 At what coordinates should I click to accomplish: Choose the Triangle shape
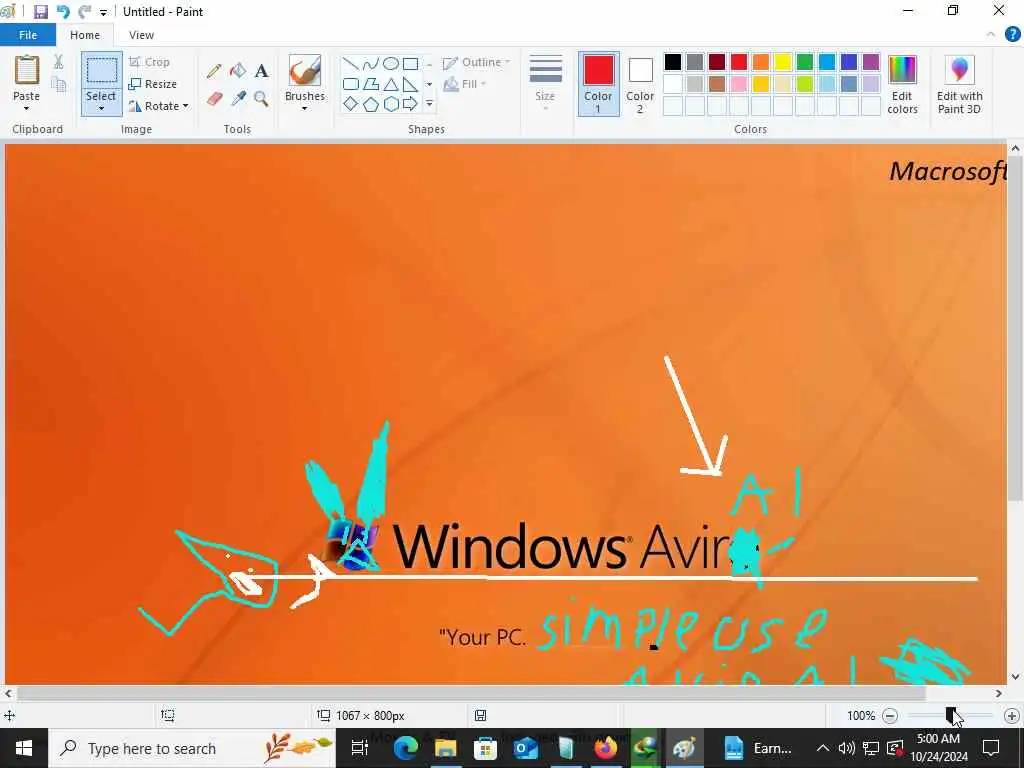(x=391, y=84)
